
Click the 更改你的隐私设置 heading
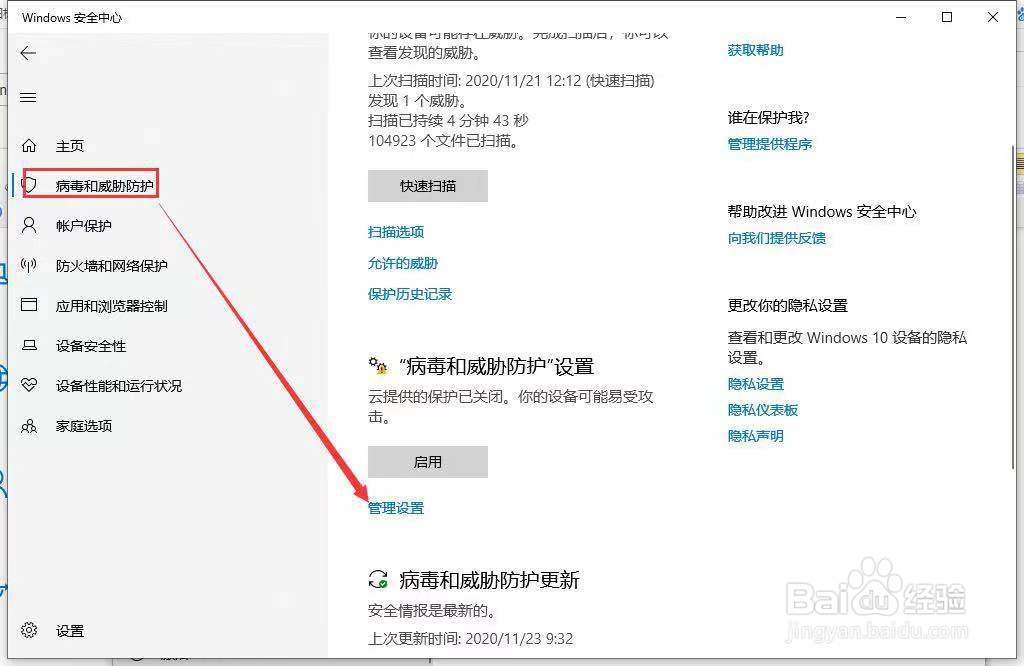tap(788, 306)
